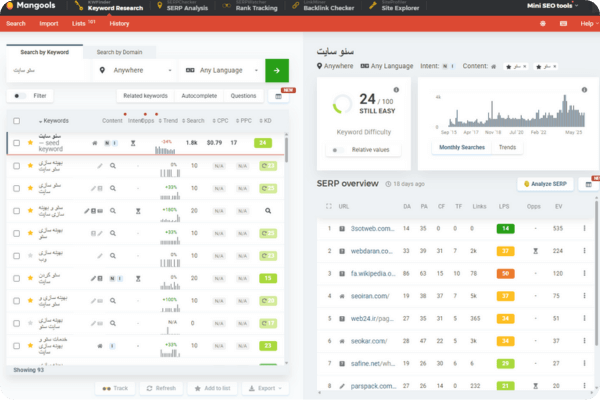The width and height of the screenshot is (600, 400).
Task: Click the keyword list vertical scrollbar
Action: click(286, 149)
